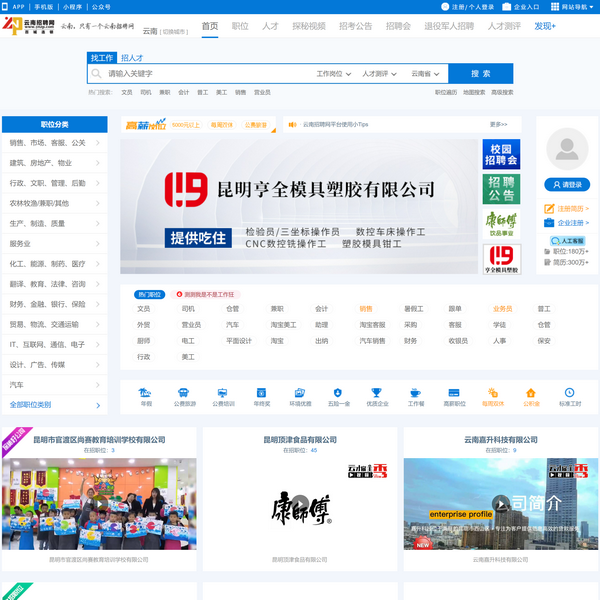This screenshot has height=600, width=600.
Task: Click the 请登录 login button
Action: [567, 185]
